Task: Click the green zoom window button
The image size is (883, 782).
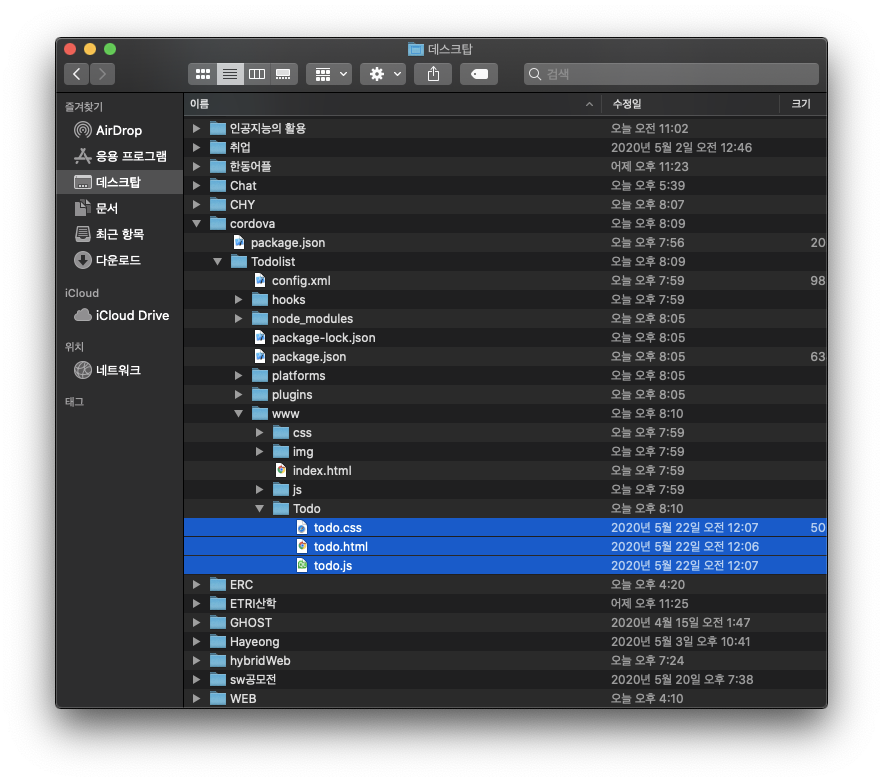Action: coord(110,49)
